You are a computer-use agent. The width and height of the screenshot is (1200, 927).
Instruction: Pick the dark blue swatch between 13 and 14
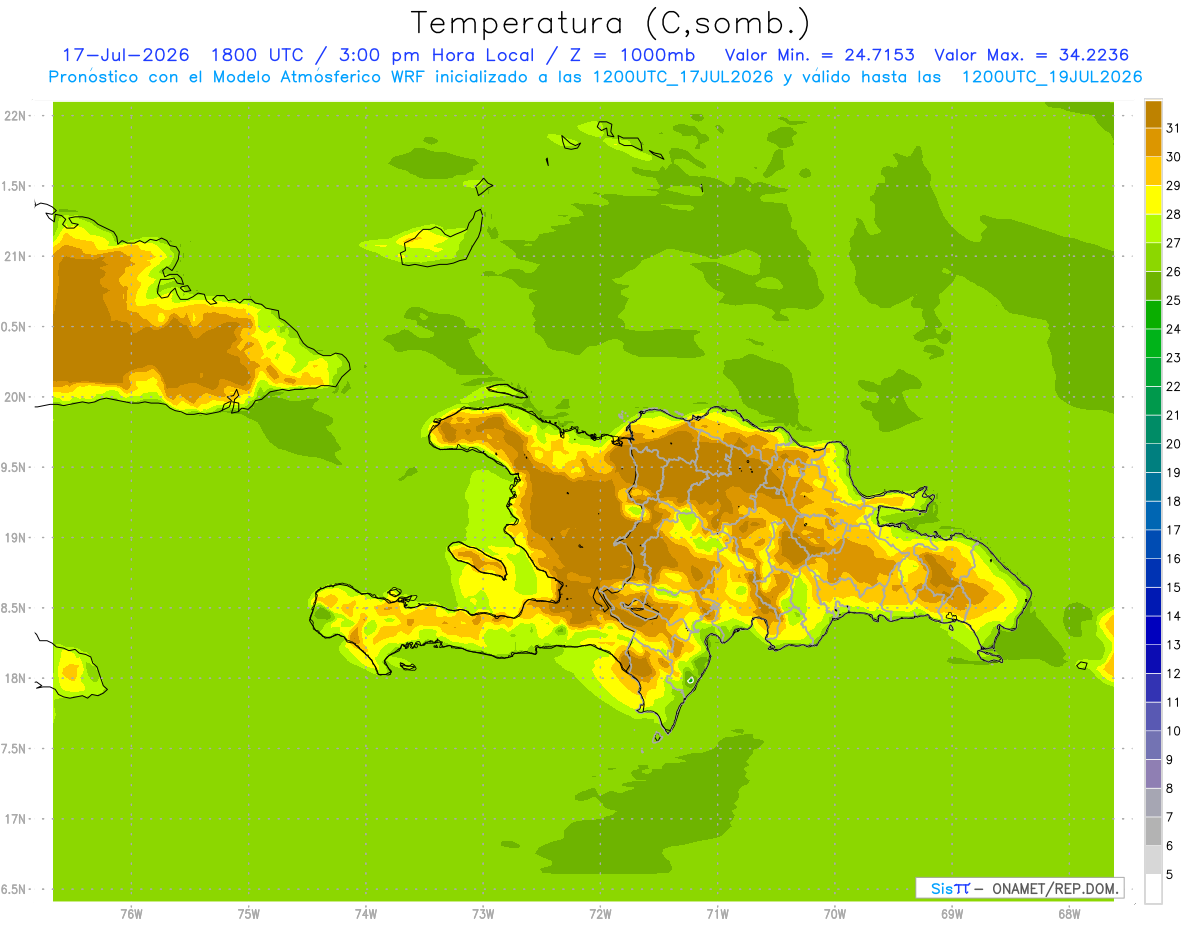point(1153,631)
